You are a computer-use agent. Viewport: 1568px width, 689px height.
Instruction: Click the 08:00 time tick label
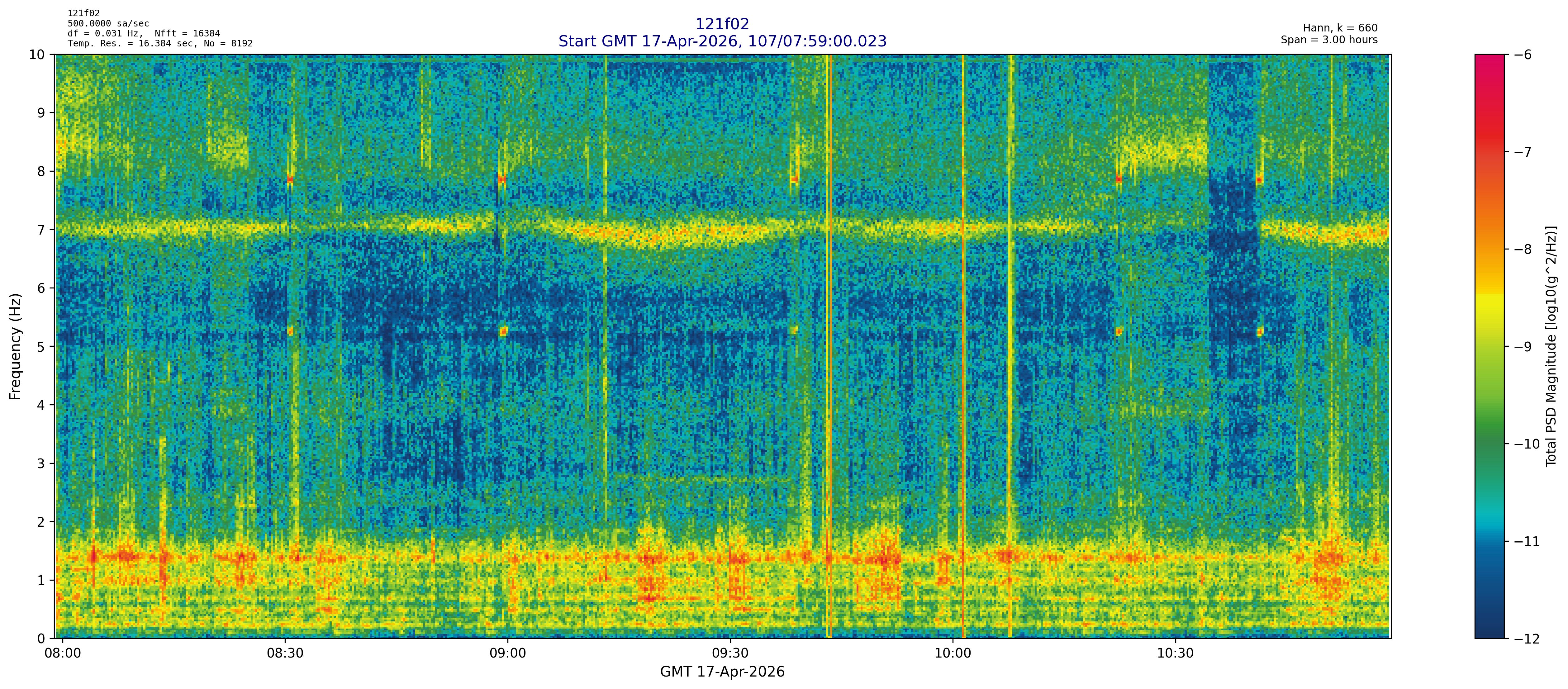(63, 654)
